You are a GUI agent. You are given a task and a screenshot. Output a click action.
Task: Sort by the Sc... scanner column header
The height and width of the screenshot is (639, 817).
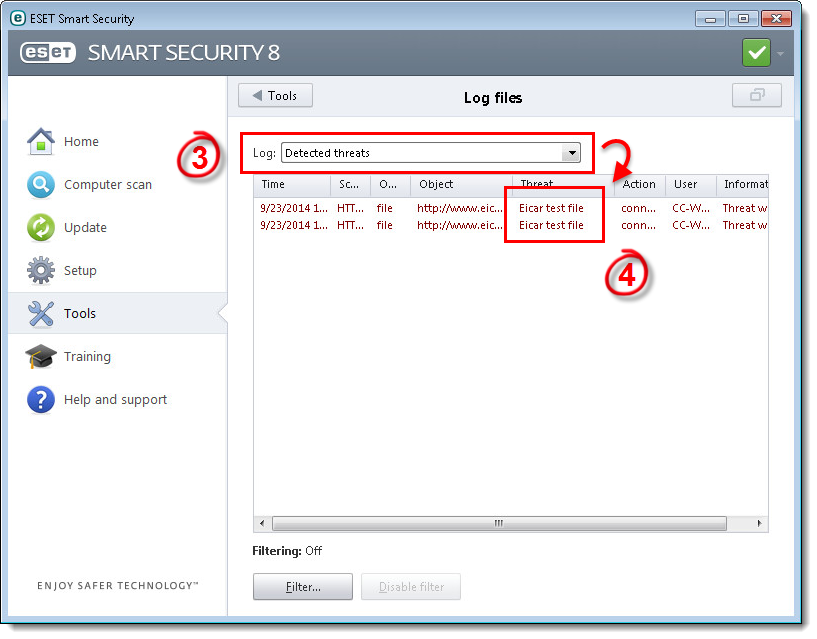(x=351, y=185)
